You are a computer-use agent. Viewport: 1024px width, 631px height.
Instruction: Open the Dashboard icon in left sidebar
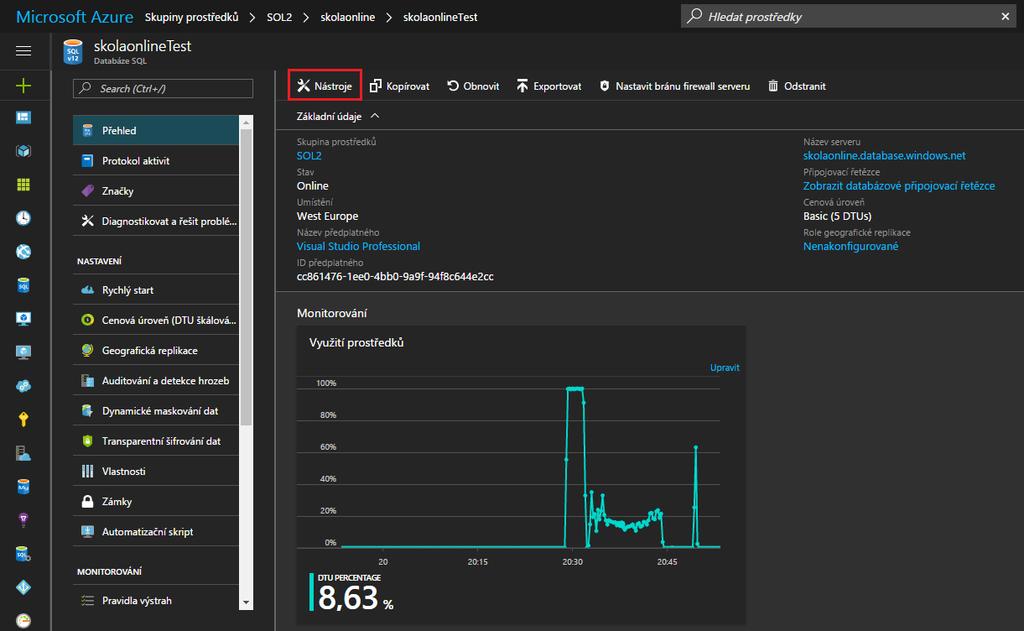click(24, 118)
